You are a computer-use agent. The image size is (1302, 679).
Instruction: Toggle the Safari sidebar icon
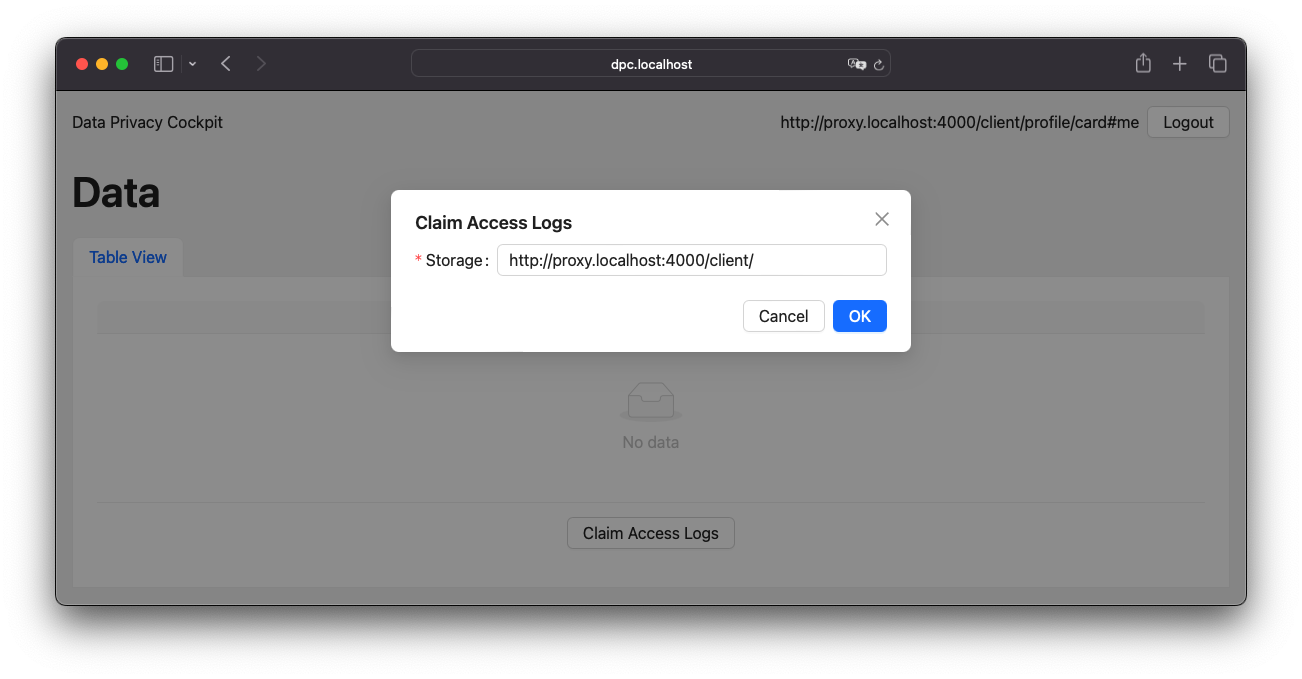pyautogui.click(x=163, y=64)
